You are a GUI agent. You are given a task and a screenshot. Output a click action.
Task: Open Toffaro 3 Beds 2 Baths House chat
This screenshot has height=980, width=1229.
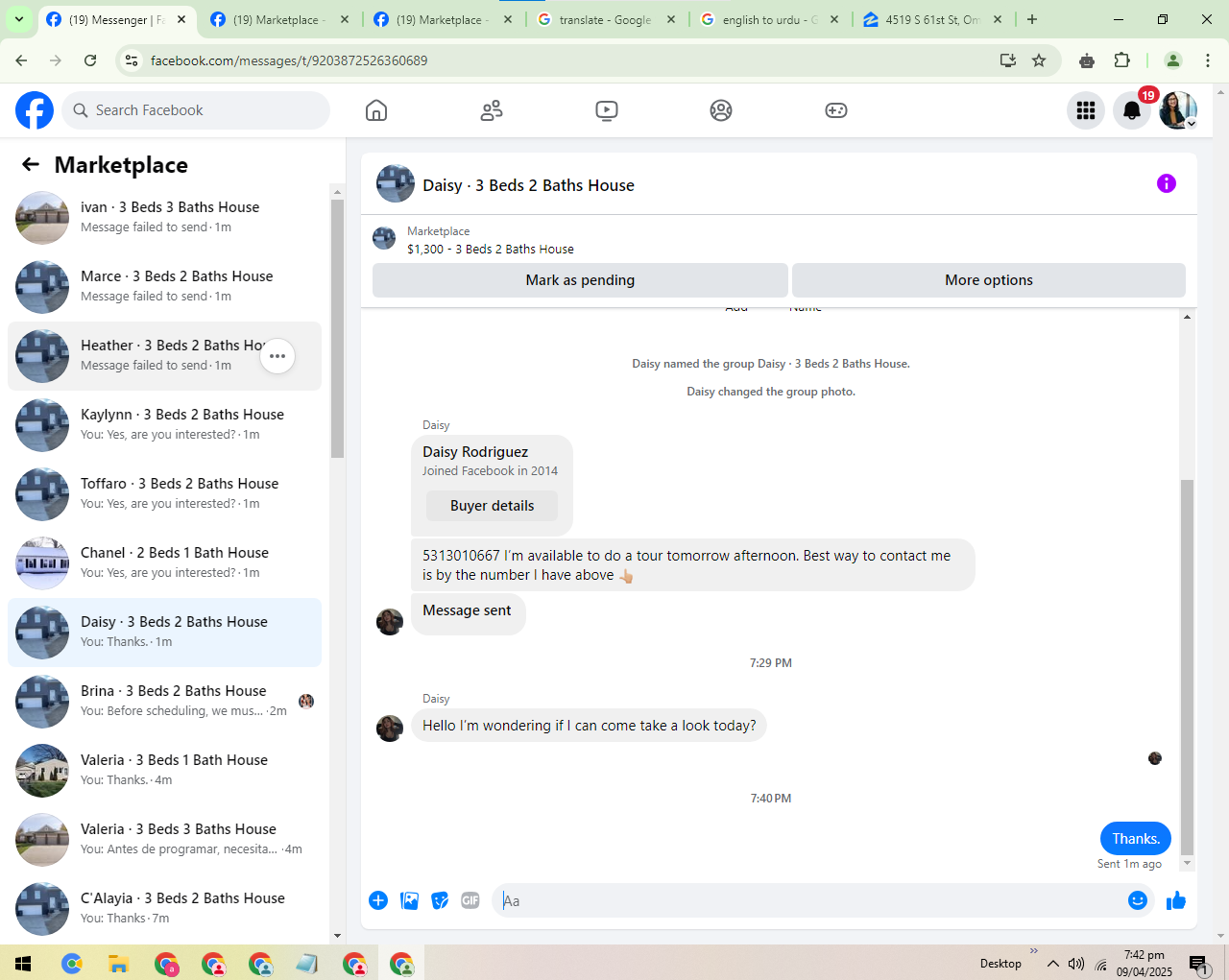165,494
